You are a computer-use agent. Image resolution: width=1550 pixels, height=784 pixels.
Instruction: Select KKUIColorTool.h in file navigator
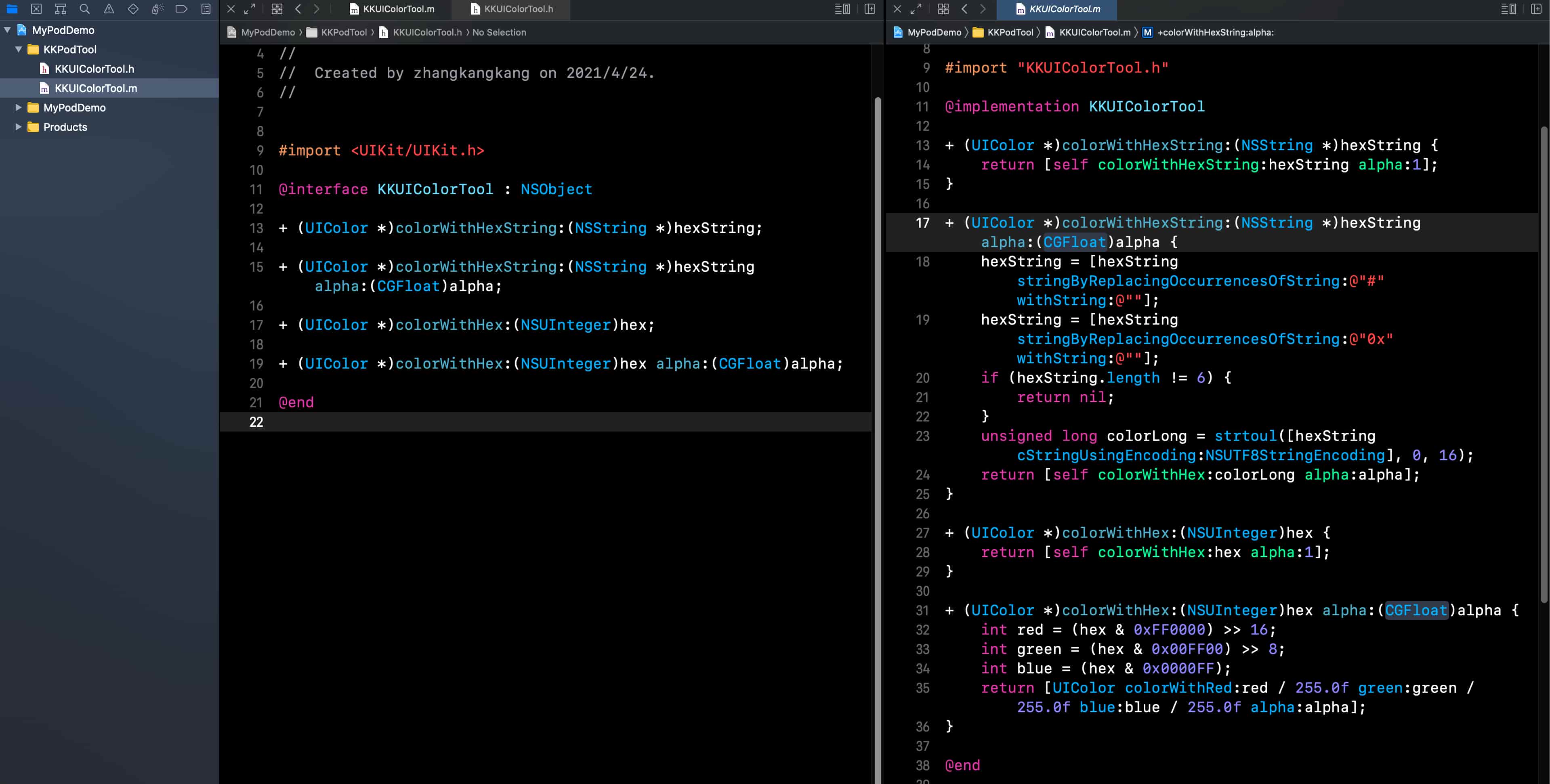94,69
